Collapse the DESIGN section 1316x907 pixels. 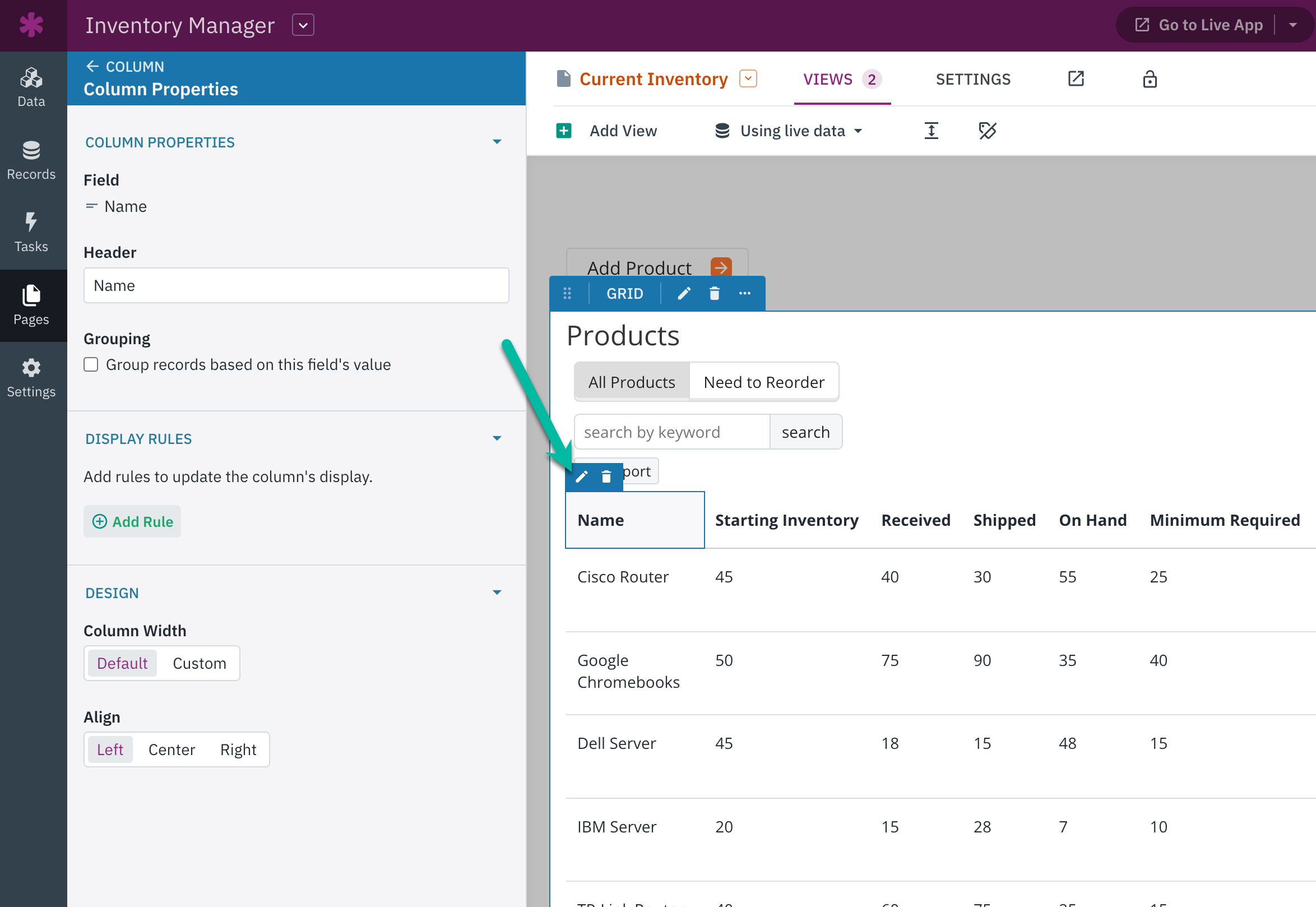click(497, 593)
